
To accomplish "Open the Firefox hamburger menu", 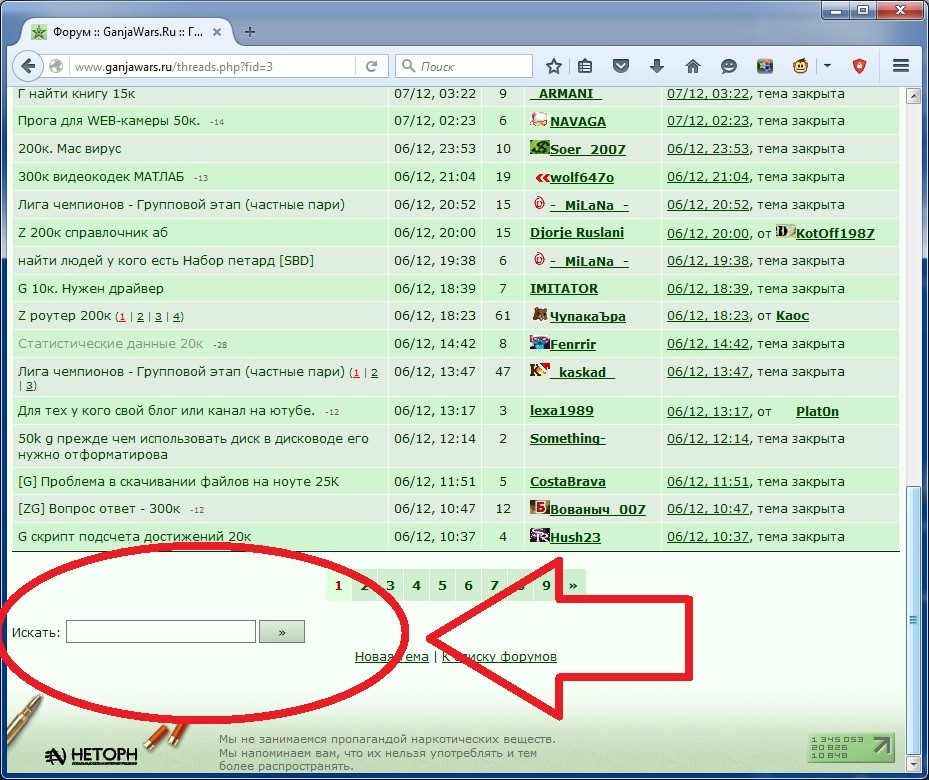I will 901,66.
